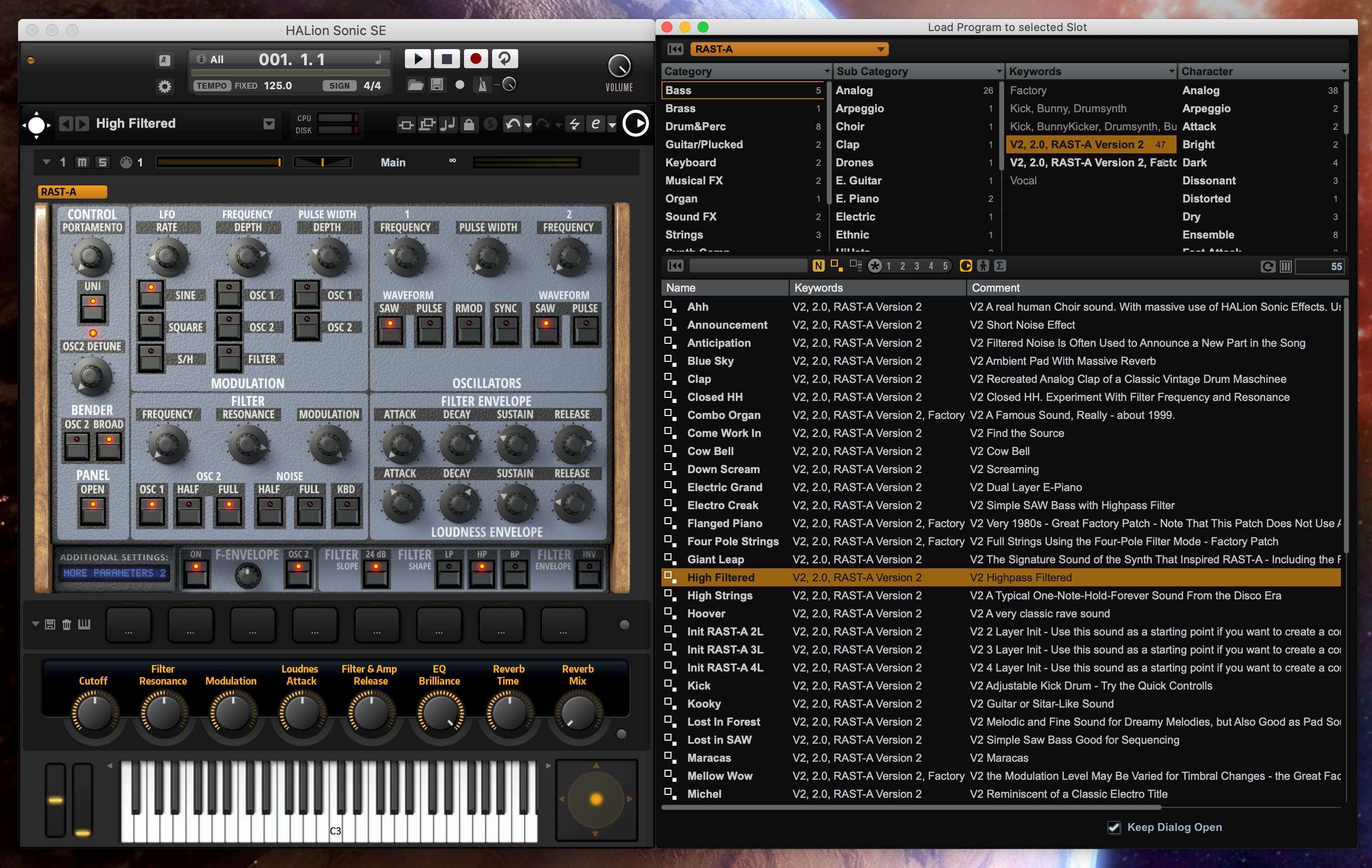Open the RAST-A library dropdown
Image resolution: width=1372 pixels, height=868 pixels.
click(789, 49)
